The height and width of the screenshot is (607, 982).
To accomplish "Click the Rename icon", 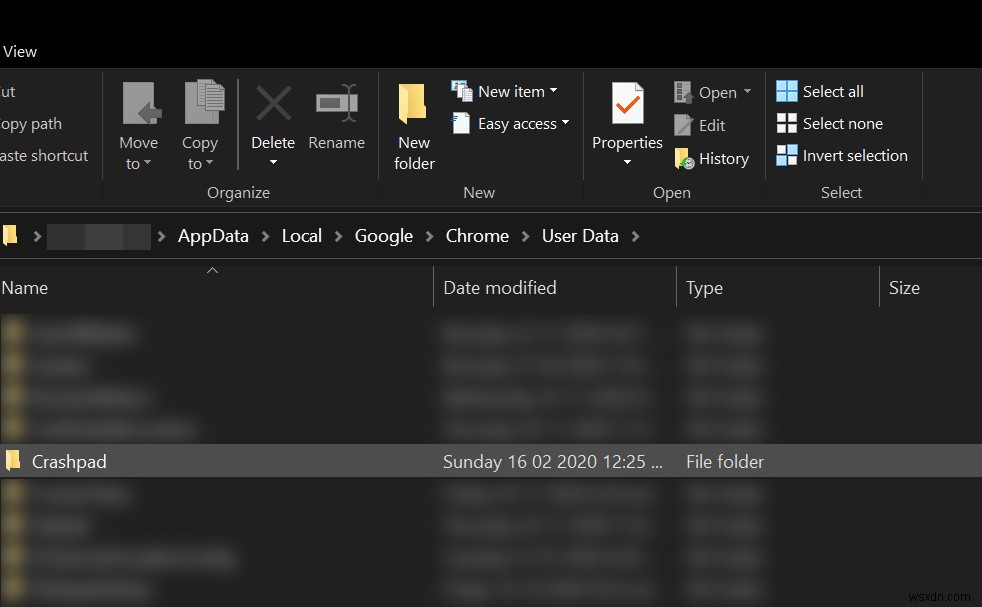I will click(337, 103).
